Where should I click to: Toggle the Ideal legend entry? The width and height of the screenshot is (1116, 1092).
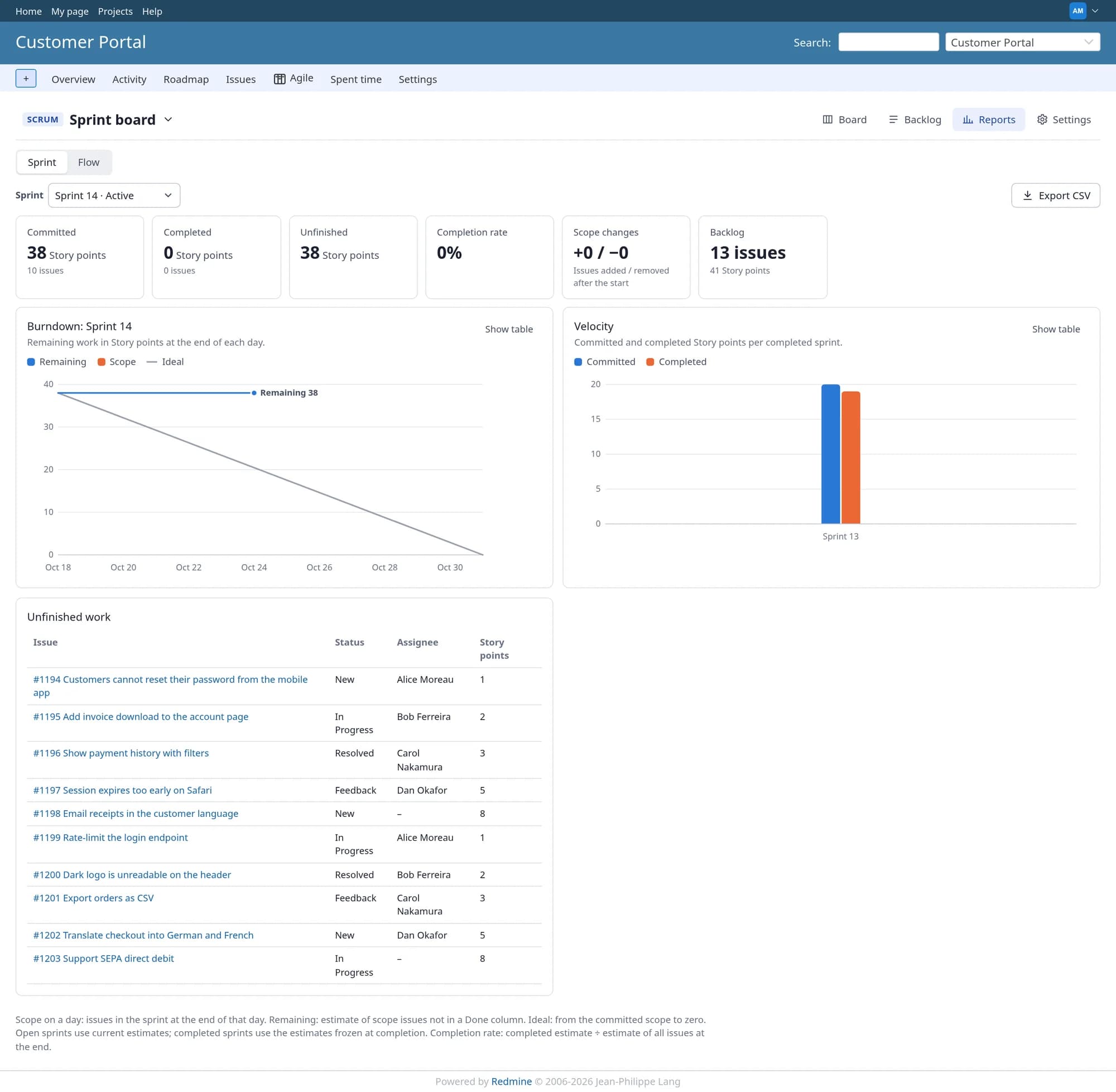coord(165,362)
